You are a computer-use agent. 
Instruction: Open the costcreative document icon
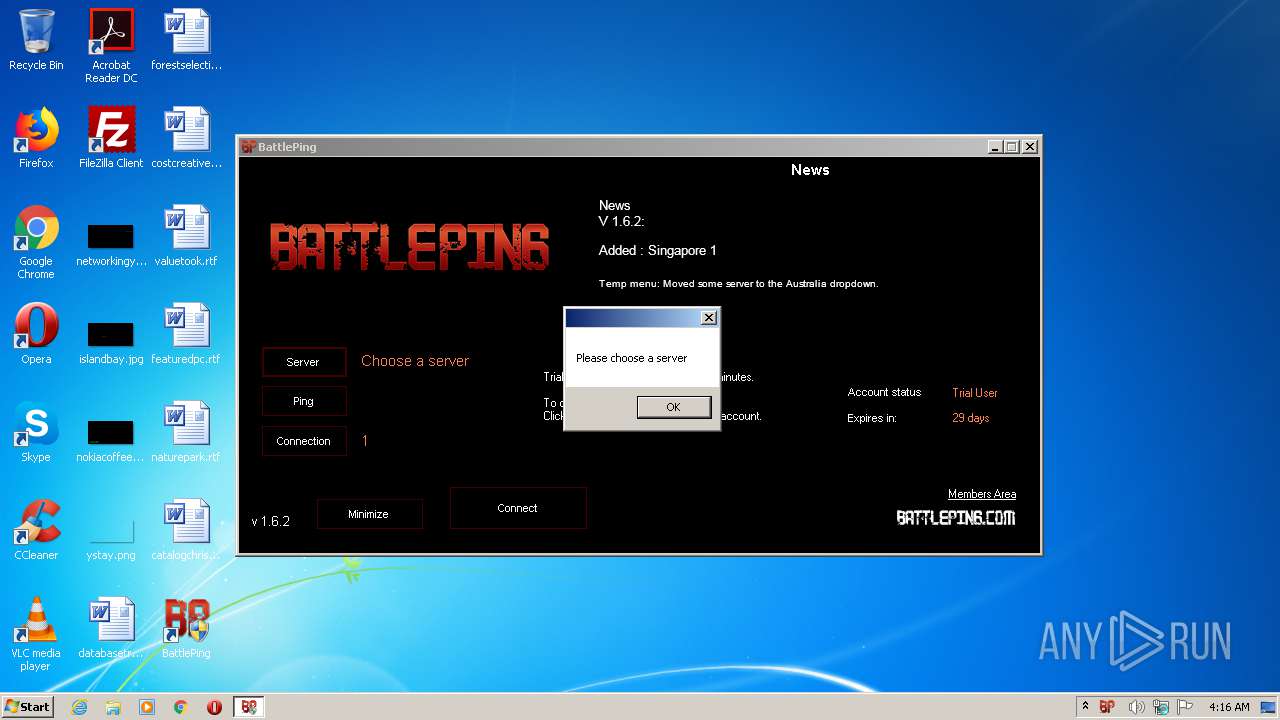point(186,138)
